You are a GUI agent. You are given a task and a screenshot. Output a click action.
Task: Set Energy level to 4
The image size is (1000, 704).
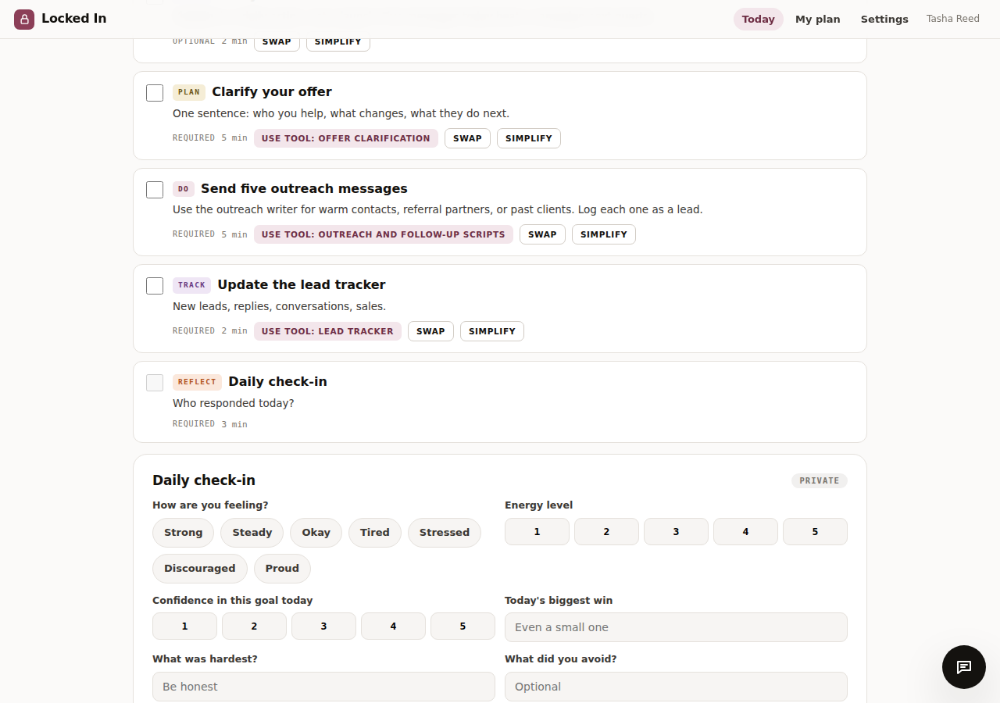746,532
